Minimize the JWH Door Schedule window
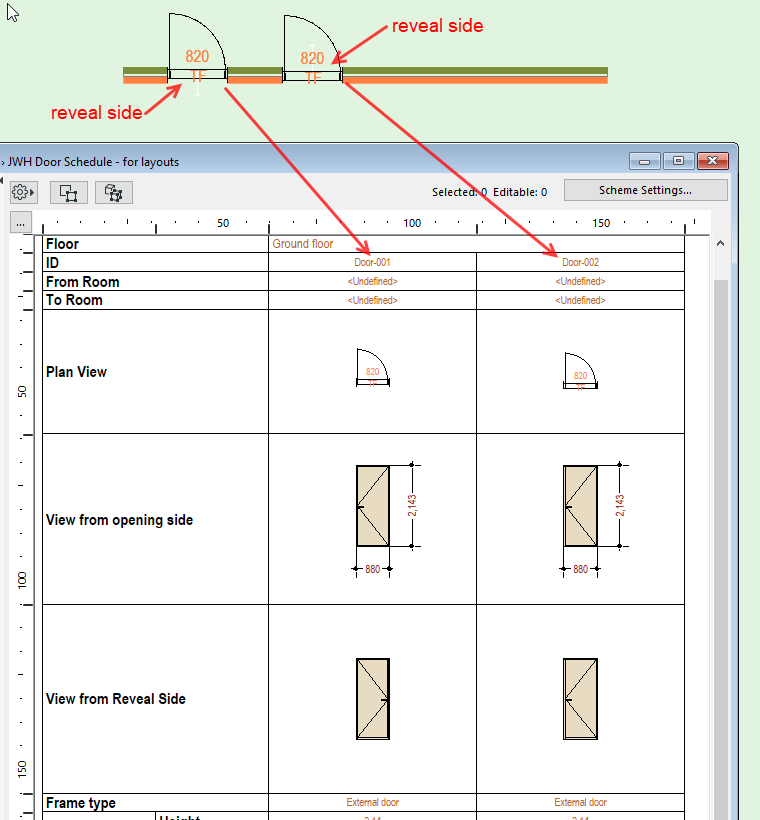760x820 pixels. pos(644,161)
